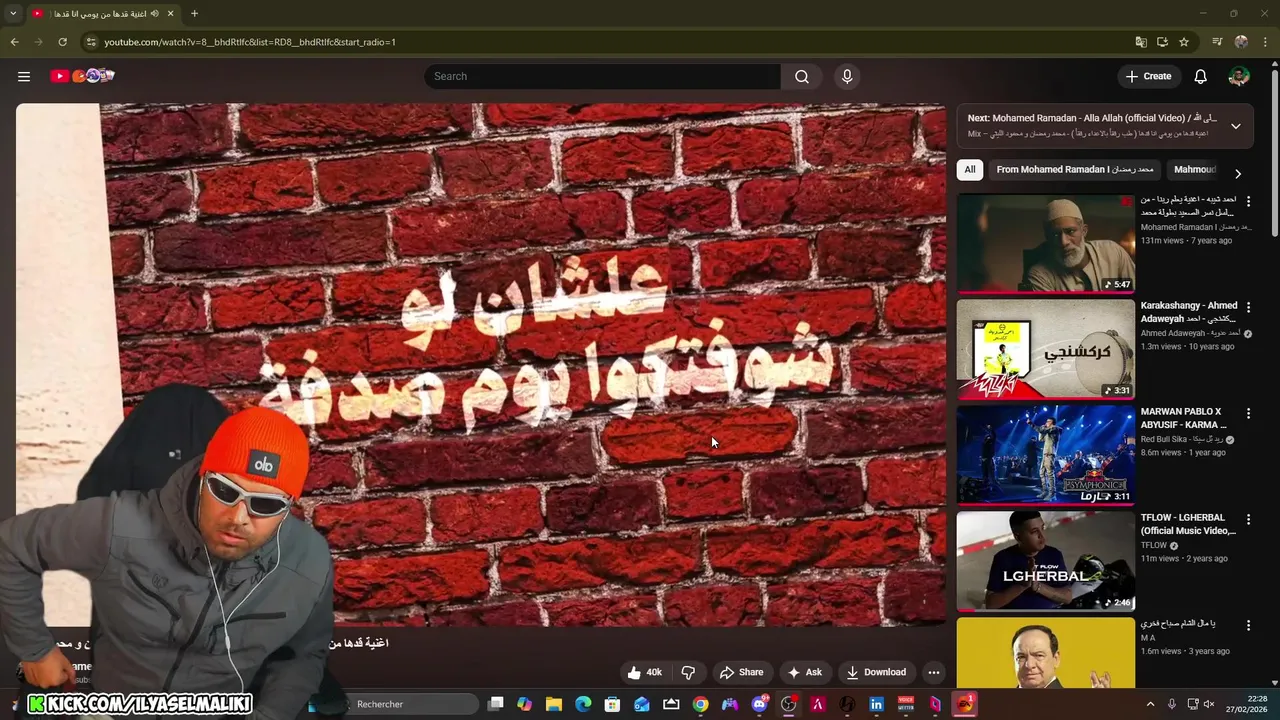Visit the TFLOW channel name
This screenshot has width=1280, height=720.
pyautogui.click(x=1154, y=545)
